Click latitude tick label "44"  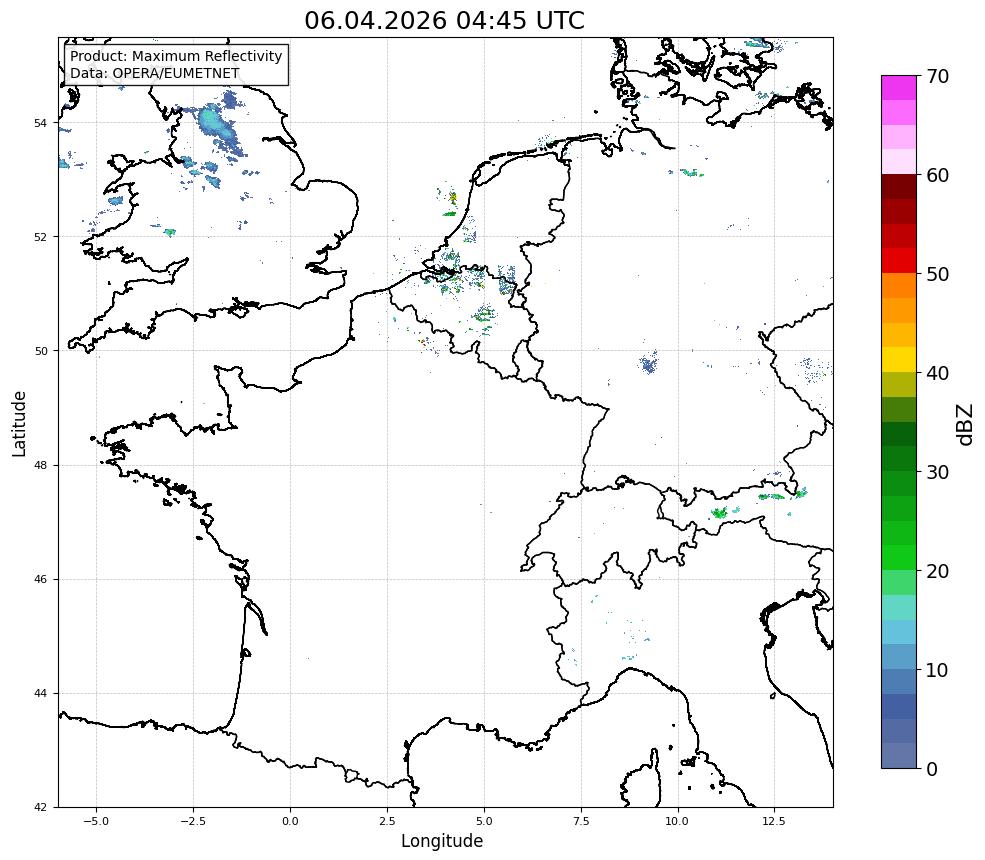[x=40, y=694]
